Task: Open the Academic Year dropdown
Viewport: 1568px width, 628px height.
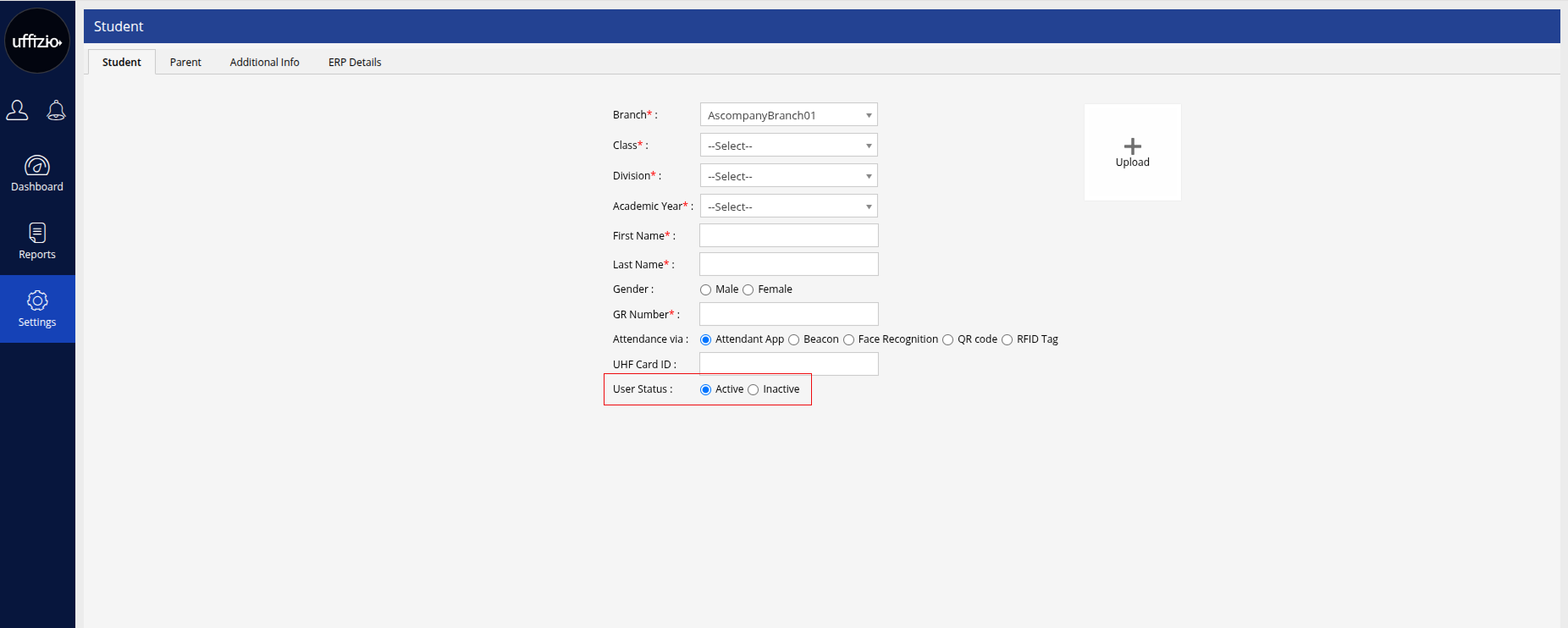Action: pos(788,207)
